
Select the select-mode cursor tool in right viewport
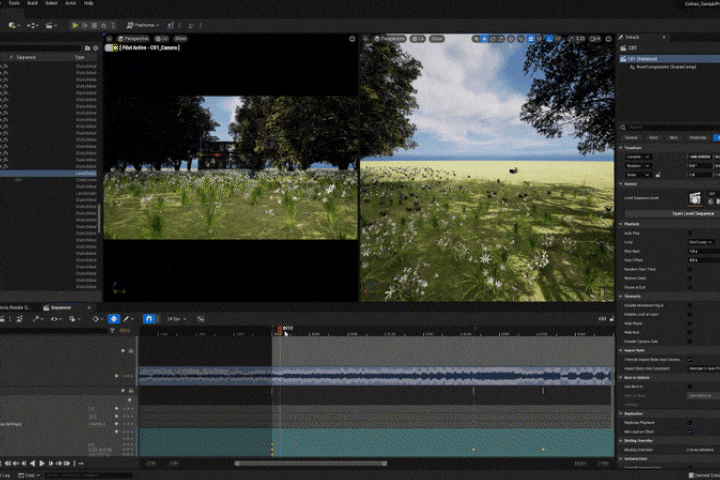coord(476,39)
